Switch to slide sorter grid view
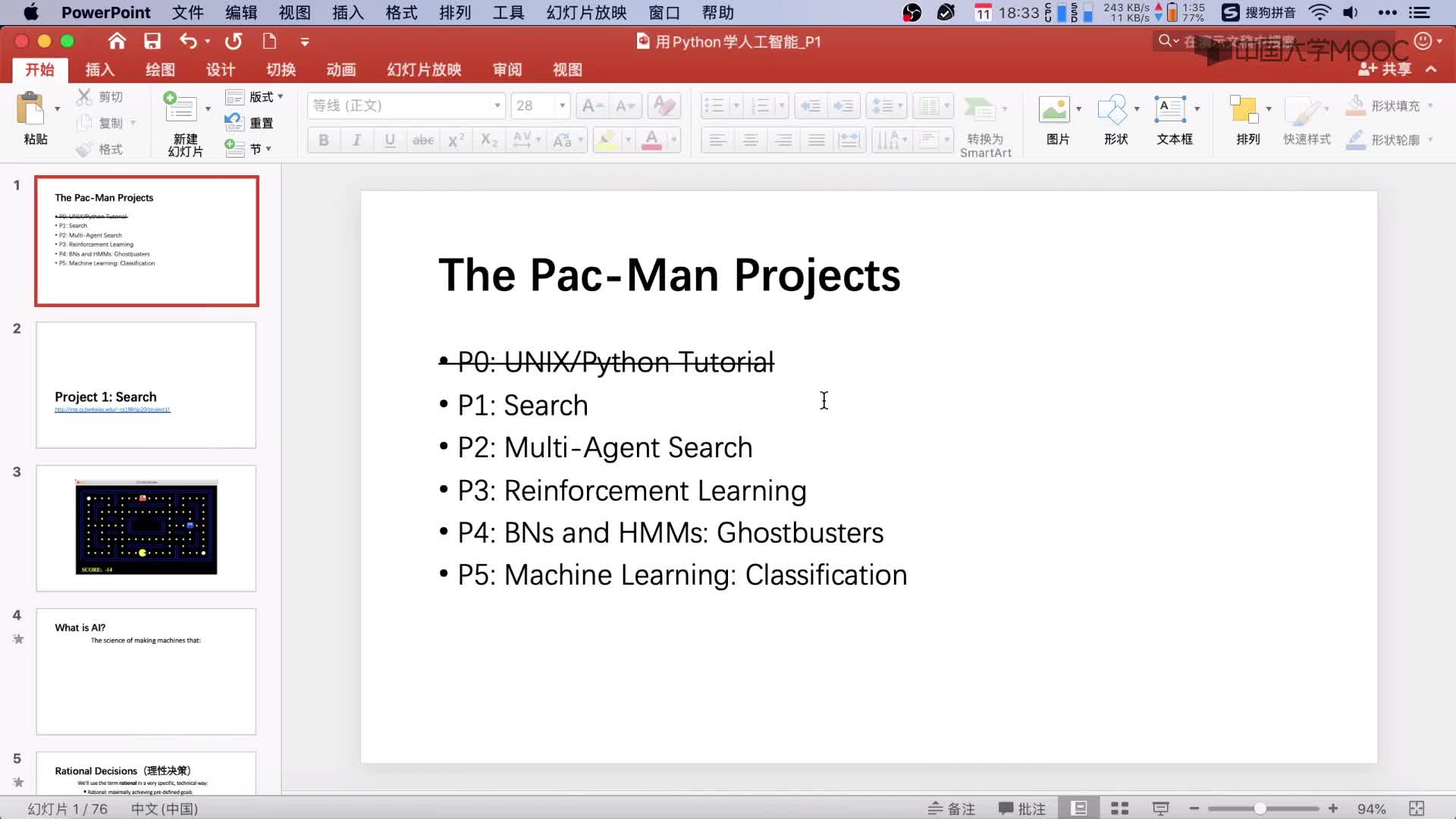The image size is (1456, 819). (1119, 808)
